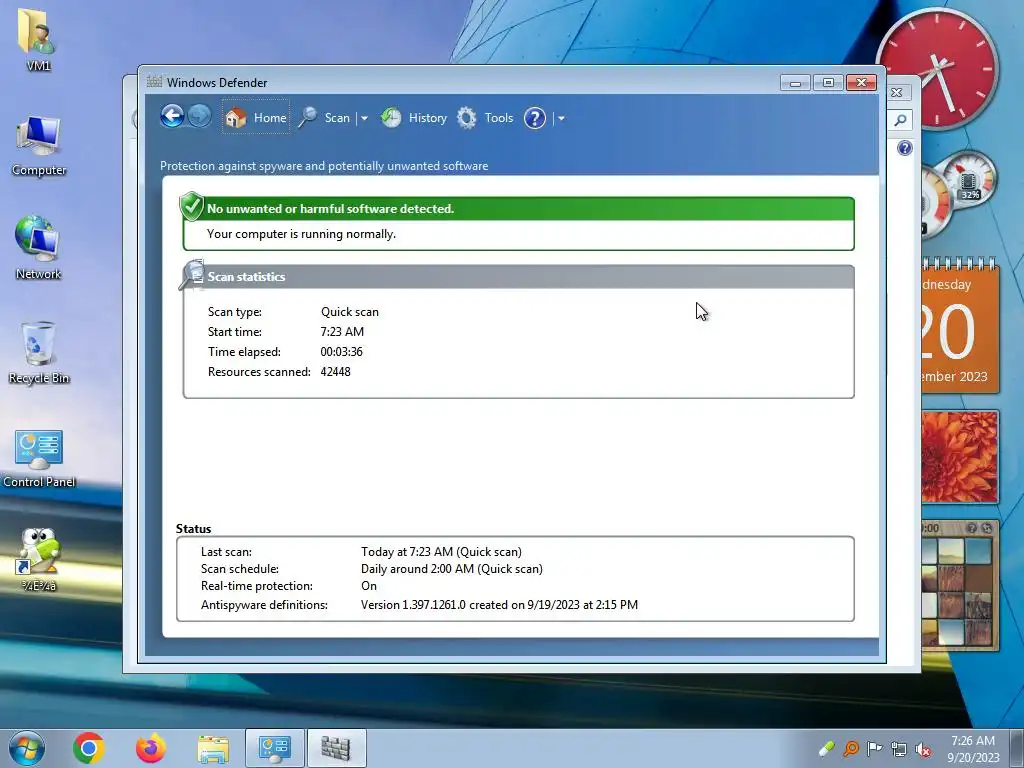Close the Windows Defender window
The width and height of the screenshot is (1024, 768).
[x=861, y=83]
